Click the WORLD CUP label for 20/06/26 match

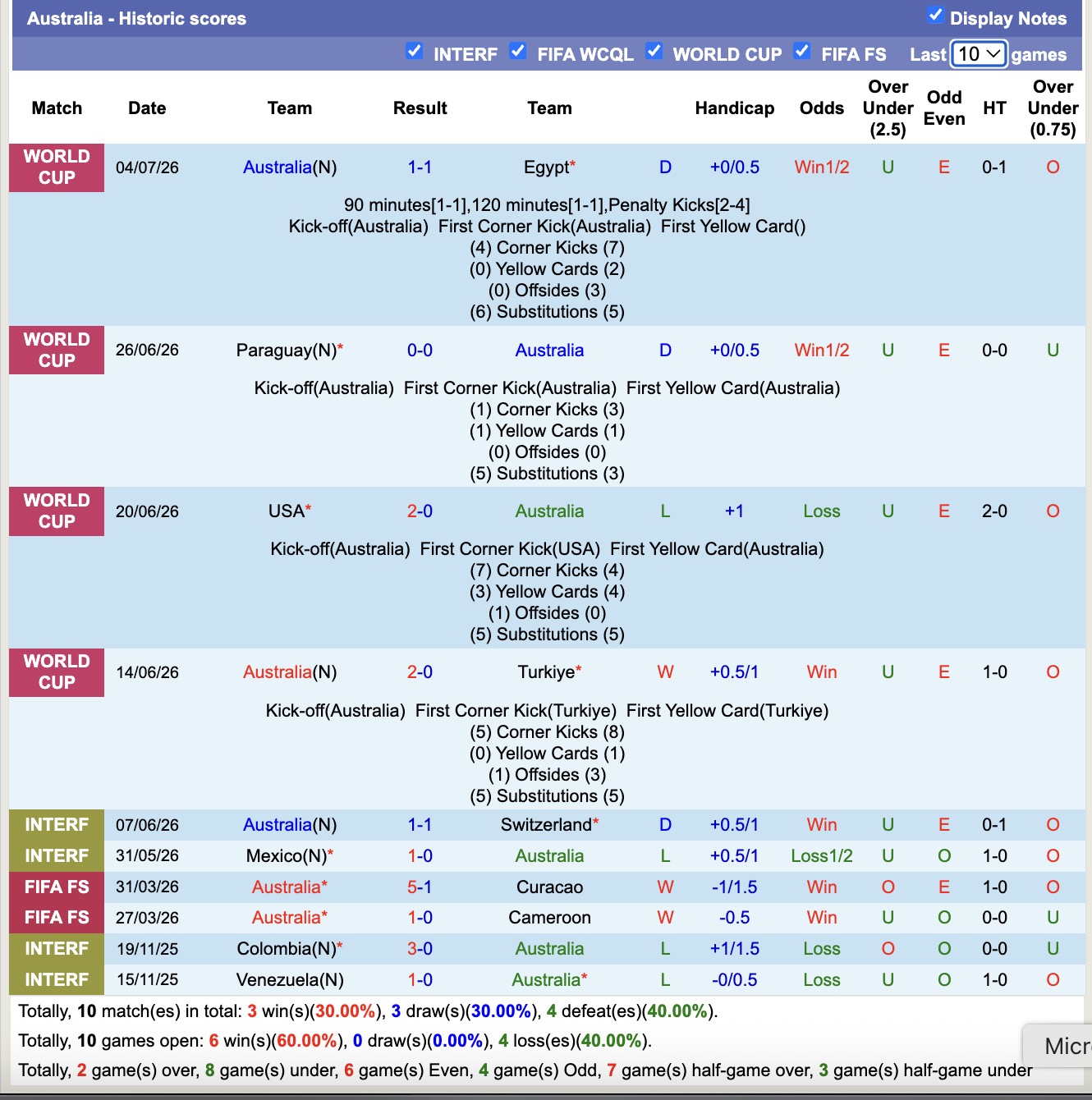[57, 511]
